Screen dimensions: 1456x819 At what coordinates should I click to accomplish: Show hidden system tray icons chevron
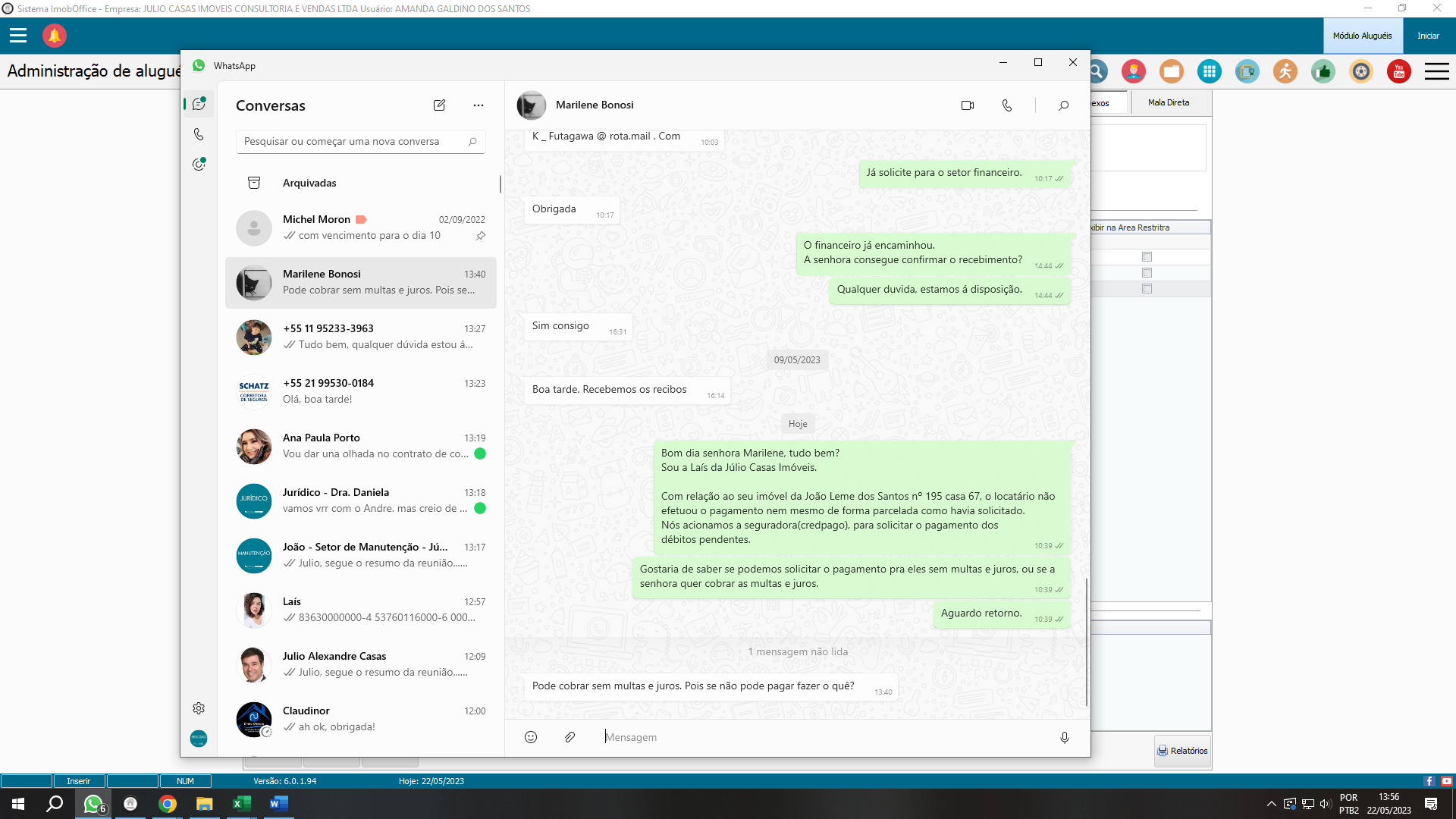pos(1271,804)
